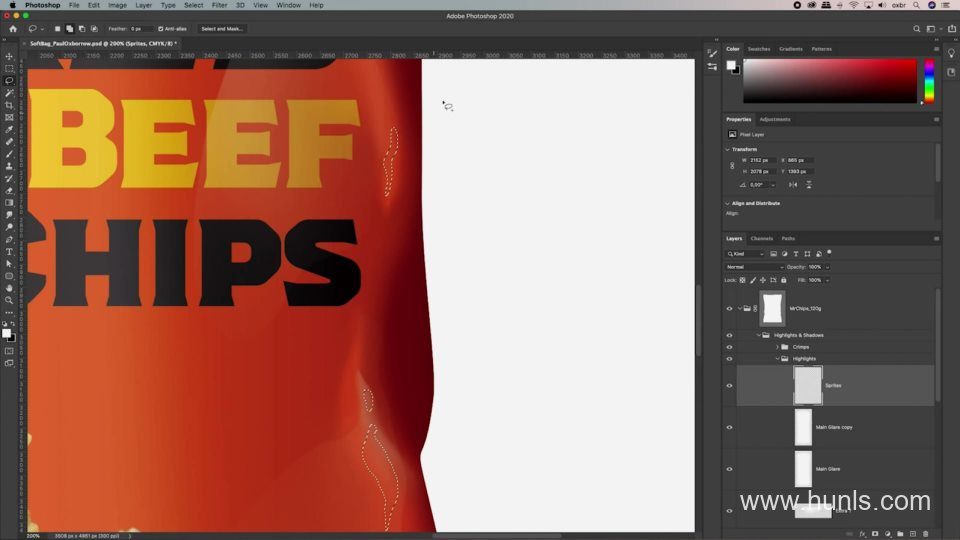
Task: Select the Hand tool
Action: (9, 288)
